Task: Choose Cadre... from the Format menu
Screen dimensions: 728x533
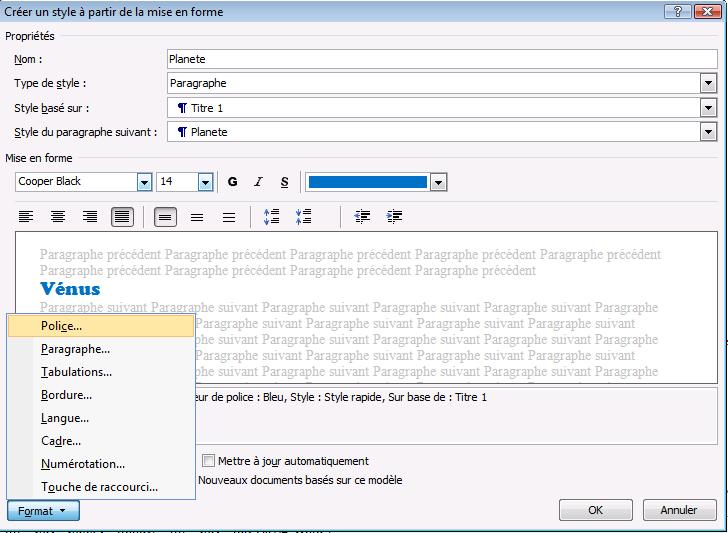Action: pyautogui.click(x=101, y=441)
